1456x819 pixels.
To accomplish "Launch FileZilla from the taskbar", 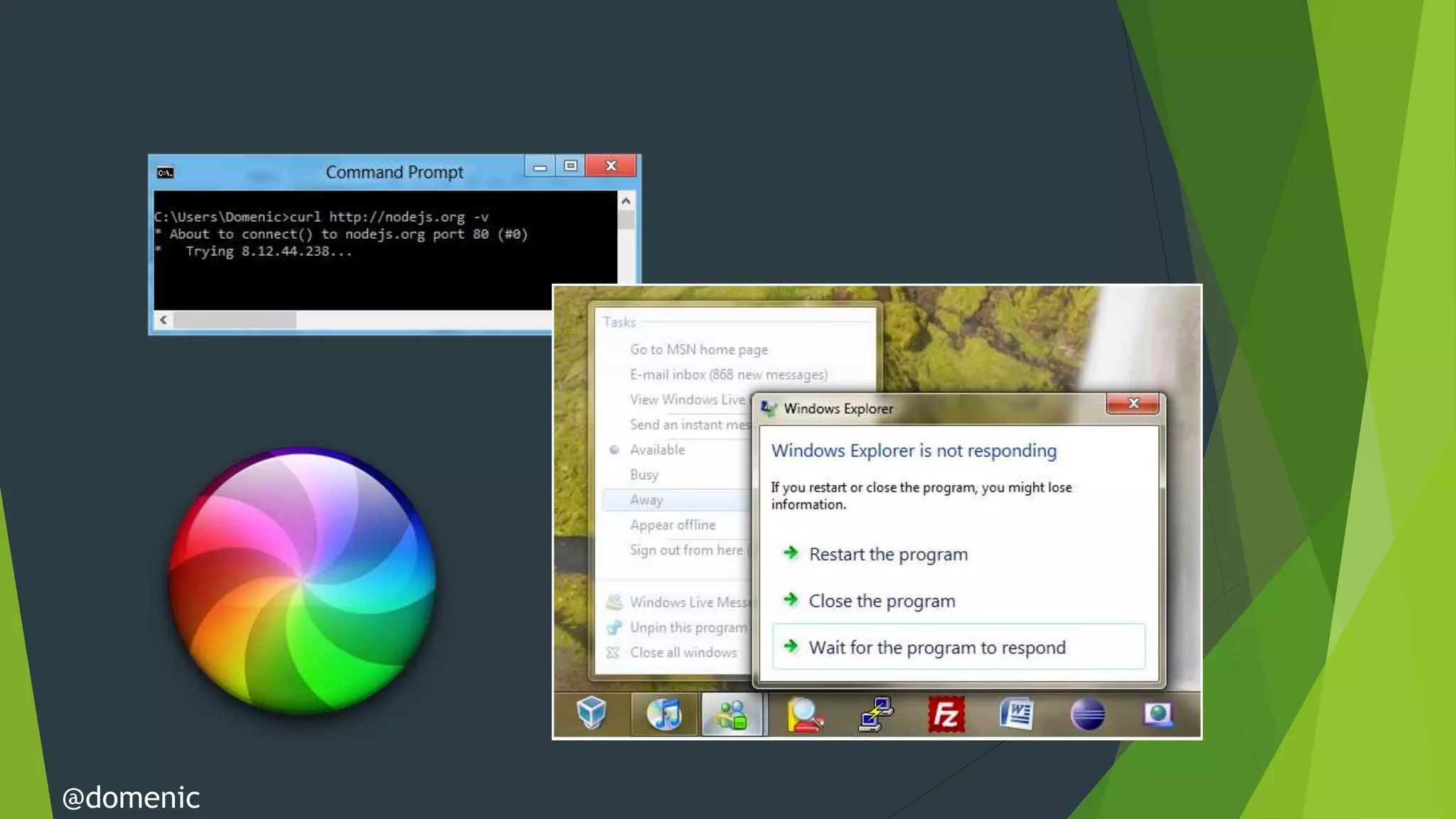I will tap(946, 714).
